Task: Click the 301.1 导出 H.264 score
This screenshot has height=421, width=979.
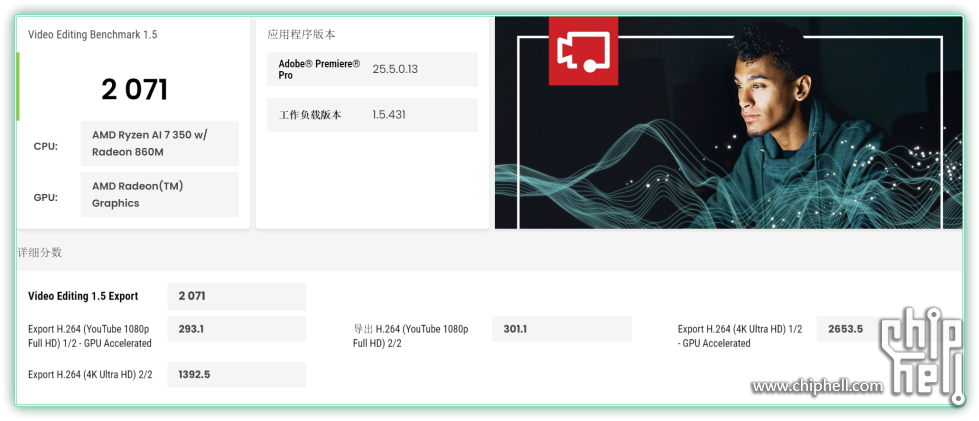Action: click(561, 329)
